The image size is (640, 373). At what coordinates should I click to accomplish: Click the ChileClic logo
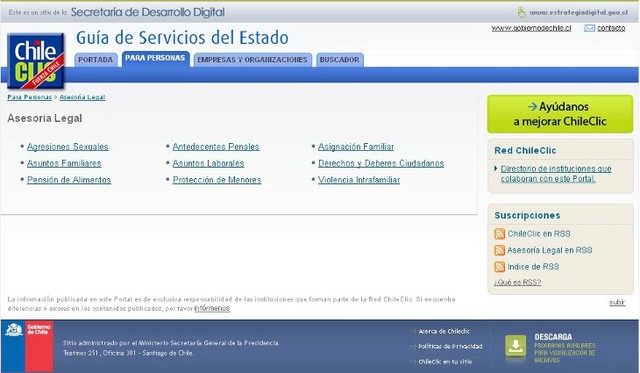36,61
